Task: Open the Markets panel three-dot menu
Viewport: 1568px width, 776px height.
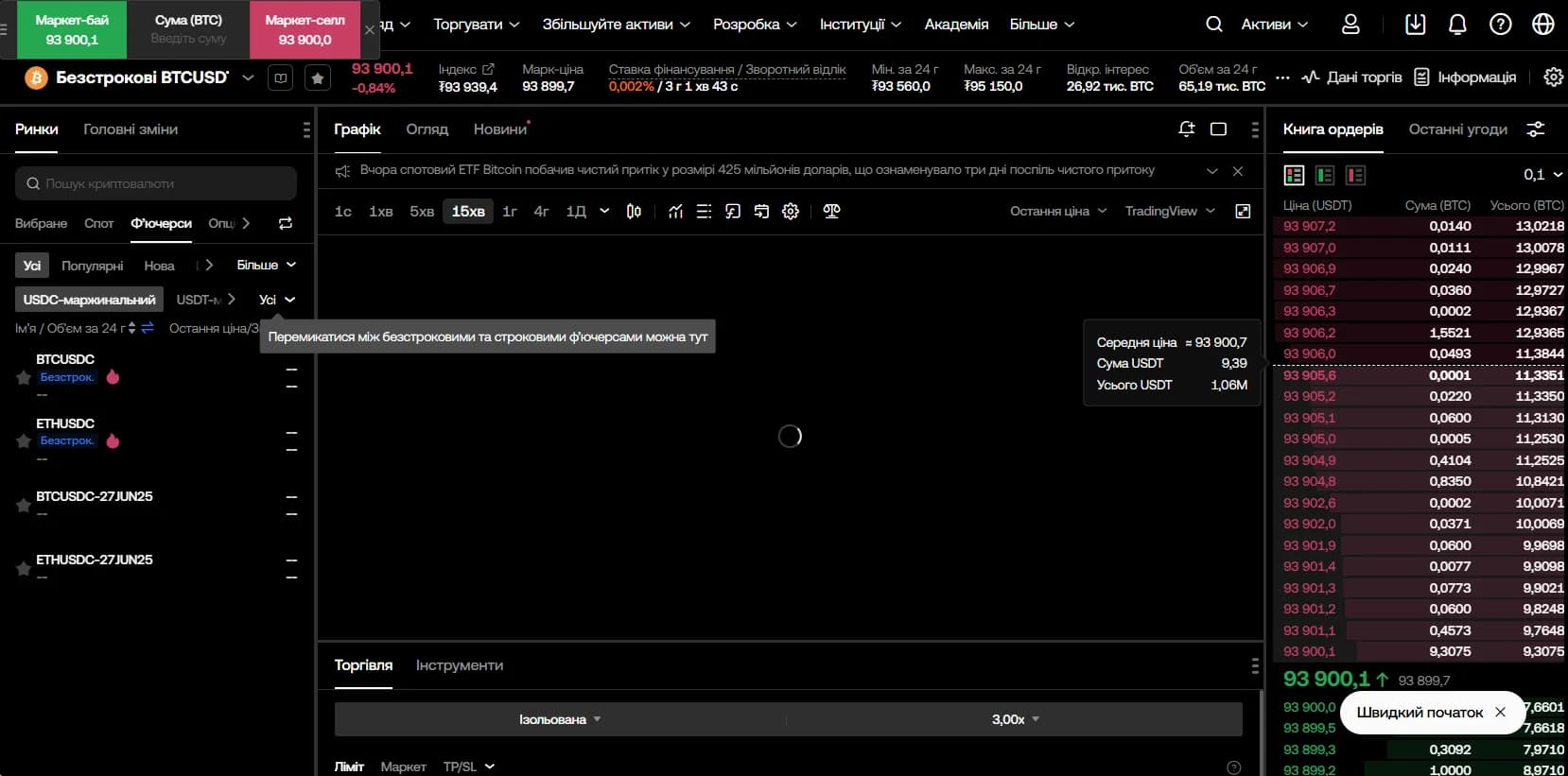Action: click(305, 129)
